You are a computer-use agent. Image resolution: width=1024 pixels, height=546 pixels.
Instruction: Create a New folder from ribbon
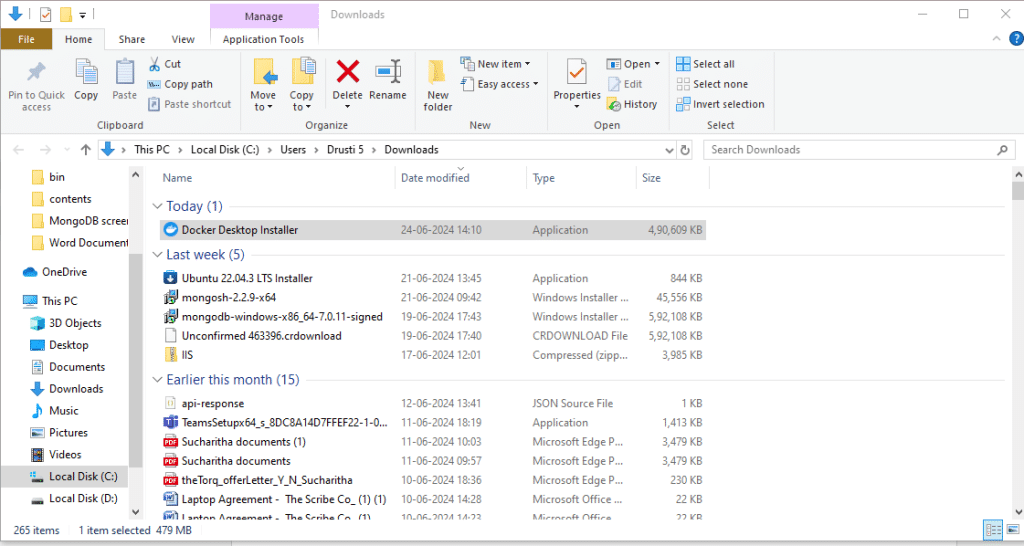(x=438, y=84)
